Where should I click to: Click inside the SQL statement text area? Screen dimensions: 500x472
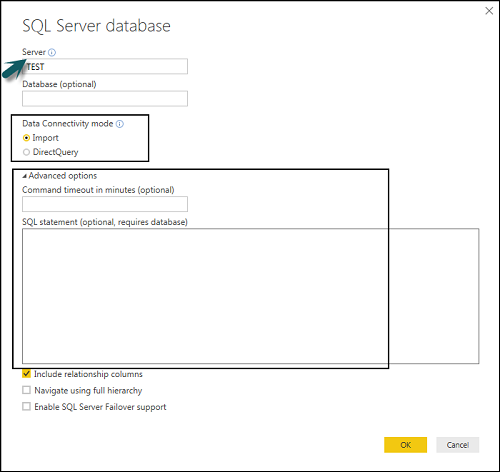pyautogui.click(x=251, y=296)
